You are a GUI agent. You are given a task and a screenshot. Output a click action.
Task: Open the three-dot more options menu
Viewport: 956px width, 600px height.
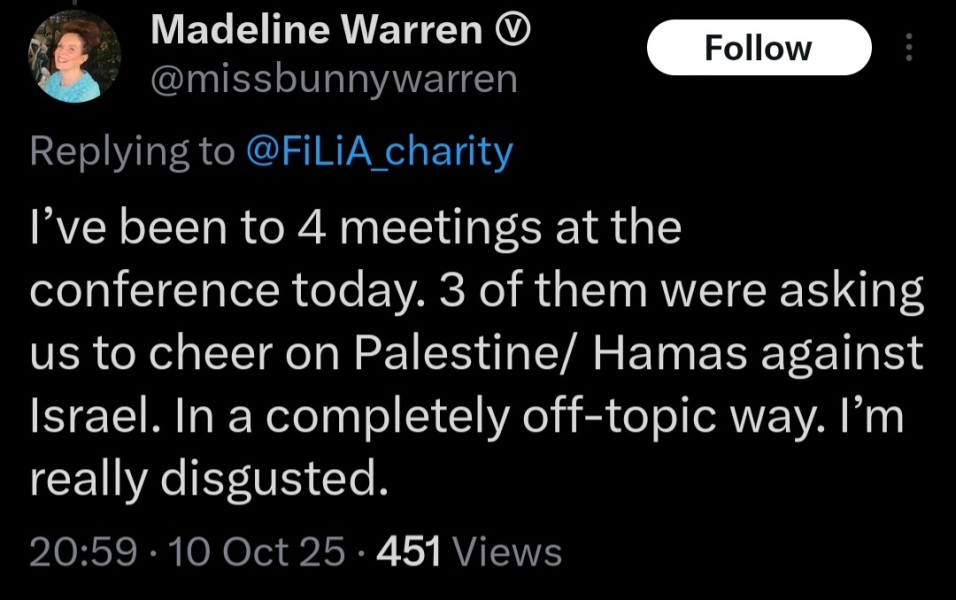[909, 47]
